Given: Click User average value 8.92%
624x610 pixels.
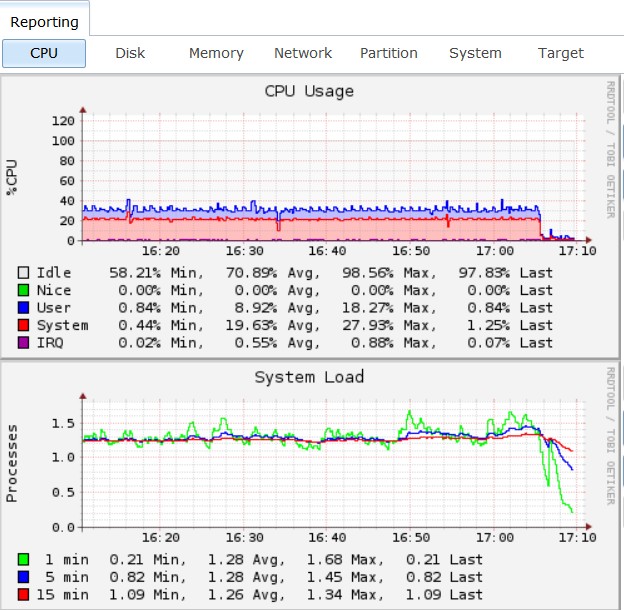Looking at the screenshot, I should pos(256,308).
